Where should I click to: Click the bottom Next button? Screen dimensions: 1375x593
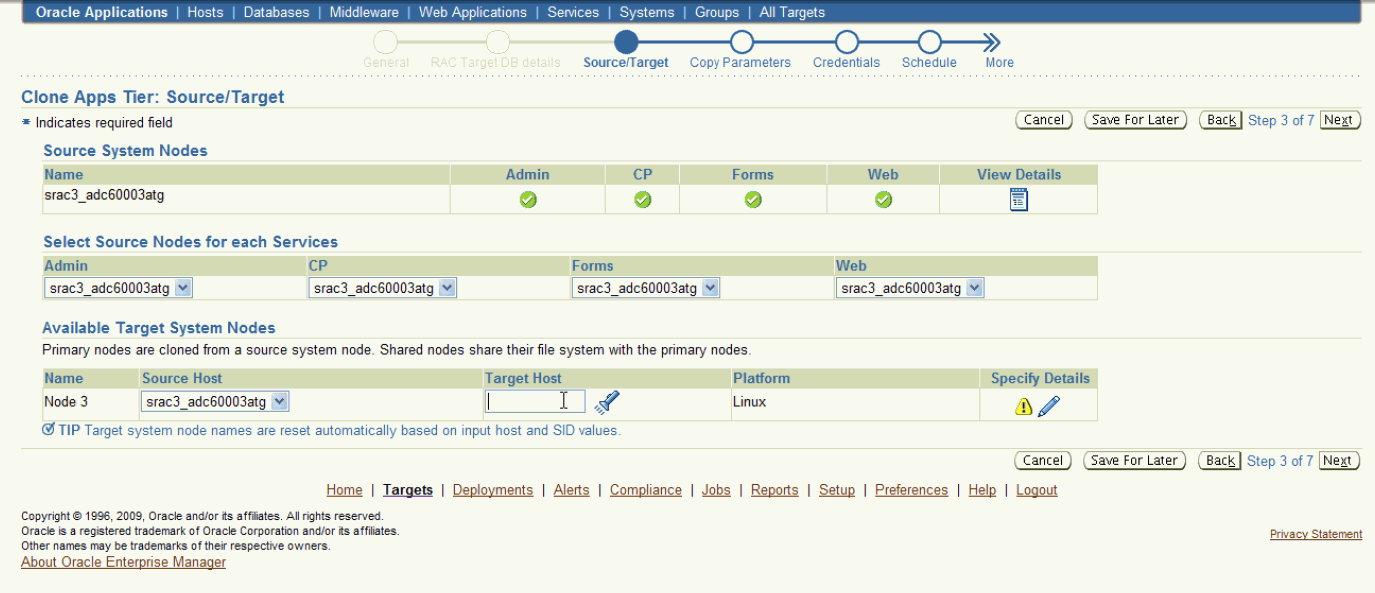click(x=1338, y=461)
